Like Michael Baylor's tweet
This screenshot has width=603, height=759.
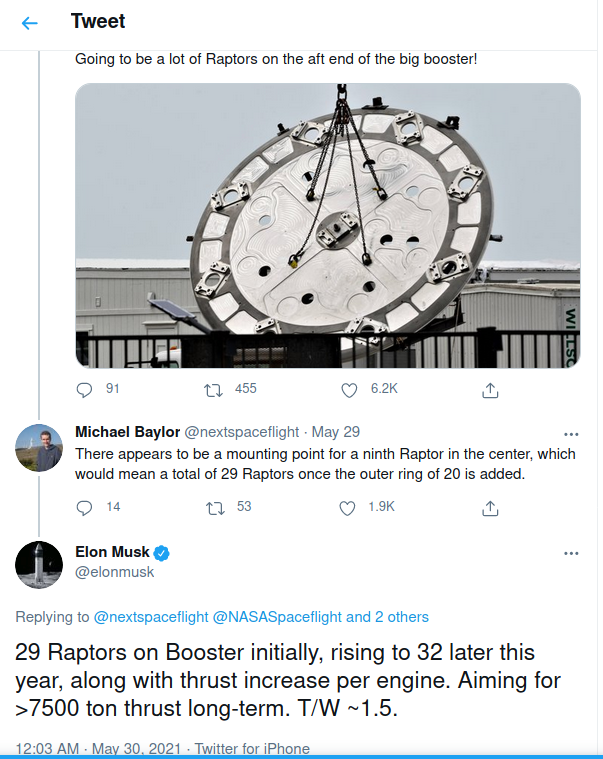click(x=347, y=508)
